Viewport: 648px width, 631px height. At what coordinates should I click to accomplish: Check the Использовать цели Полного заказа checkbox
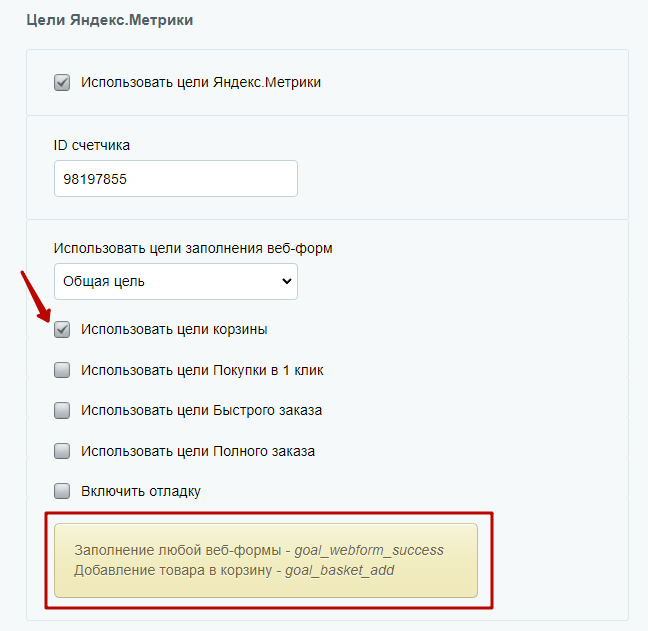[62, 451]
